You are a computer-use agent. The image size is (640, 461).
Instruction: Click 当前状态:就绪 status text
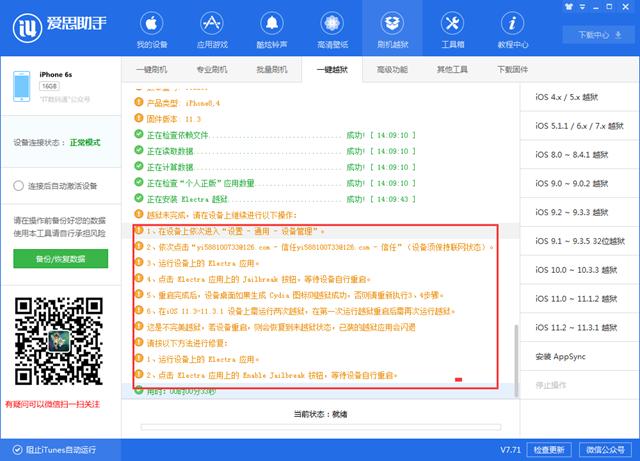click(x=320, y=414)
